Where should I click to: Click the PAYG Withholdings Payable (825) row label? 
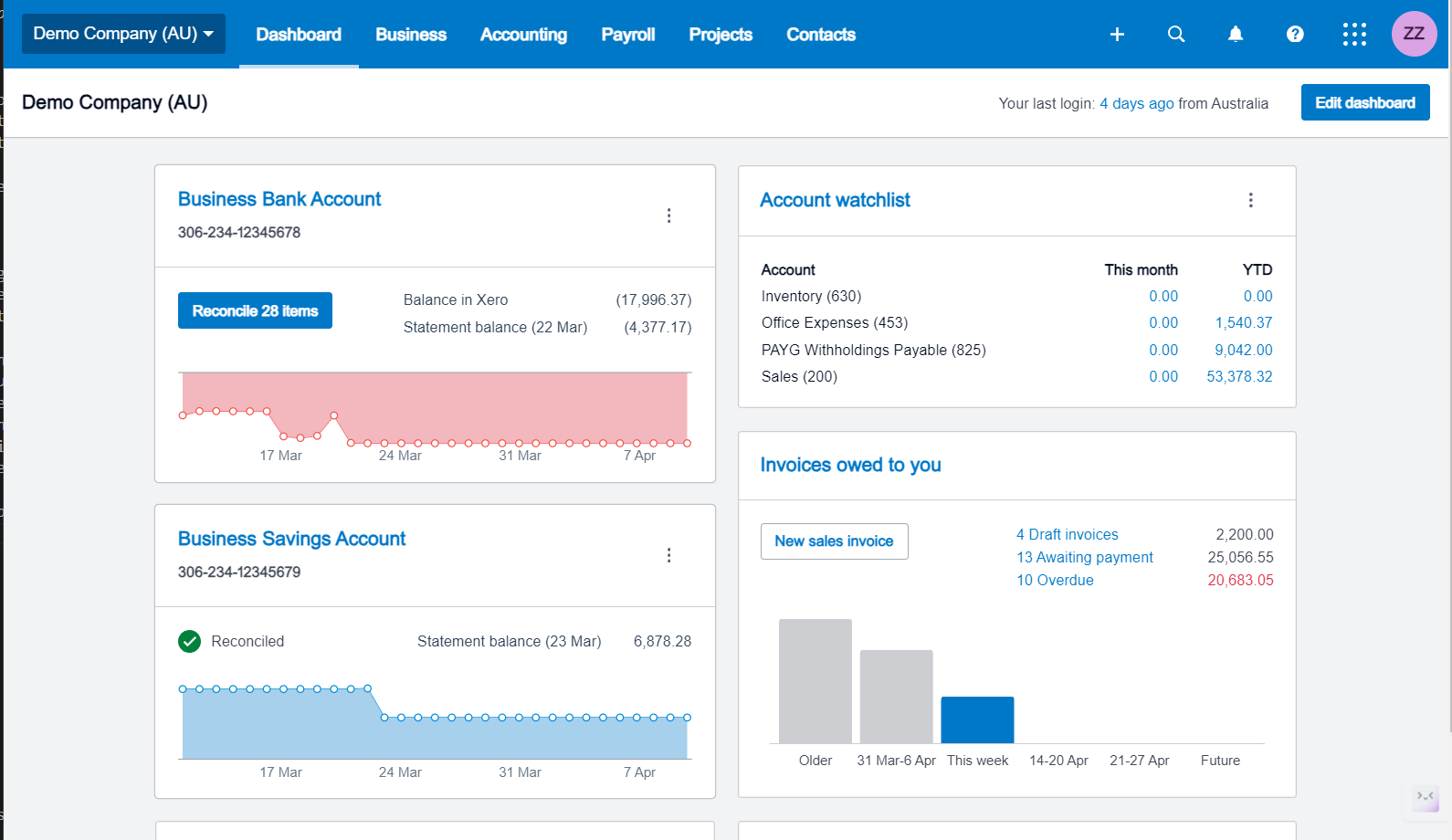tap(874, 350)
